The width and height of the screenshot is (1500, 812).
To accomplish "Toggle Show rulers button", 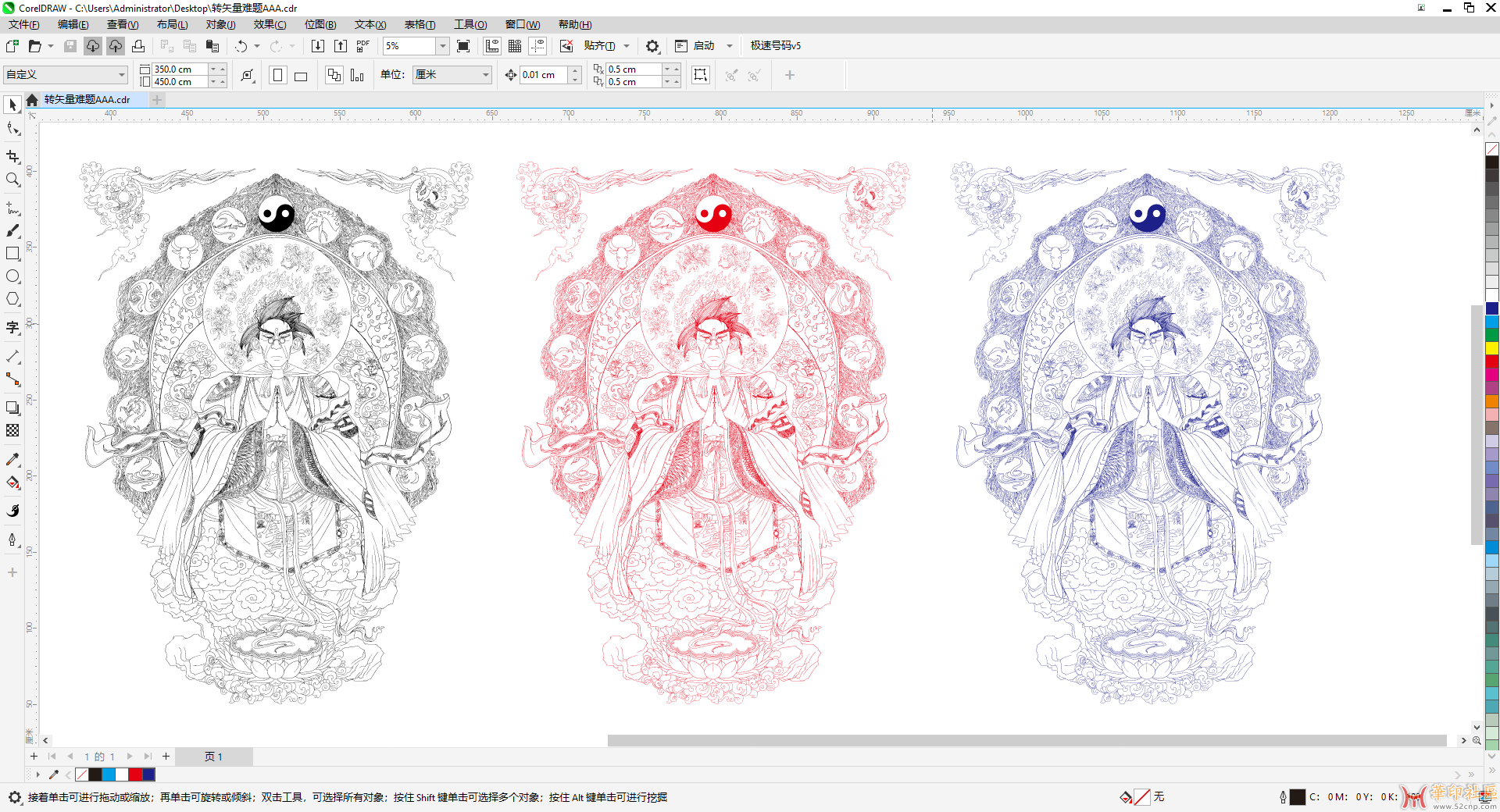I will pyautogui.click(x=492, y=46).
